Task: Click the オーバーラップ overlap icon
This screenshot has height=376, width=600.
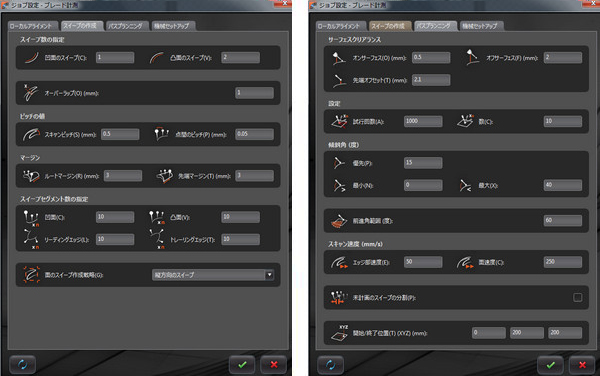Action: 31,93
